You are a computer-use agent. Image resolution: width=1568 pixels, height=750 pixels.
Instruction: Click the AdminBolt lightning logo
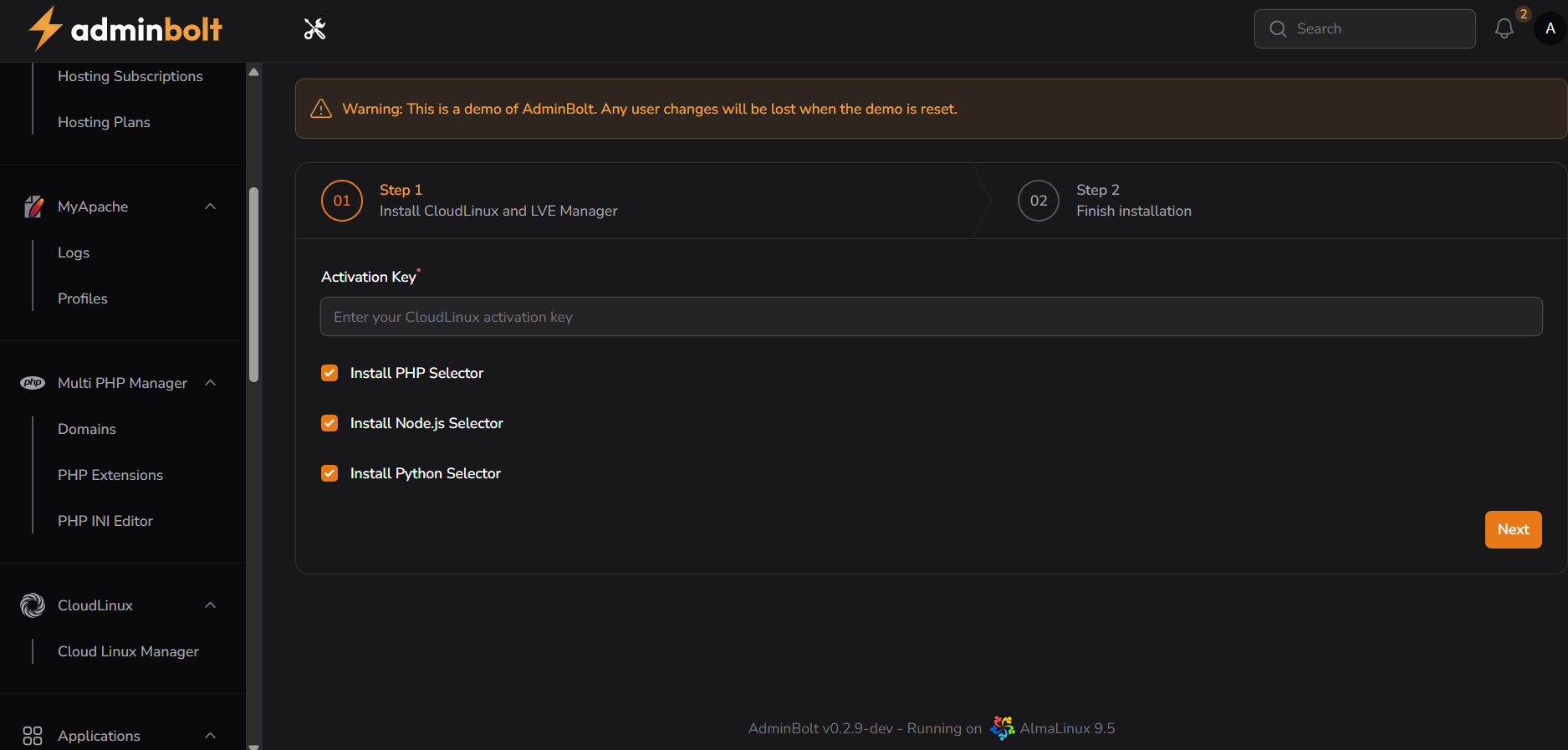pos(45,28)
